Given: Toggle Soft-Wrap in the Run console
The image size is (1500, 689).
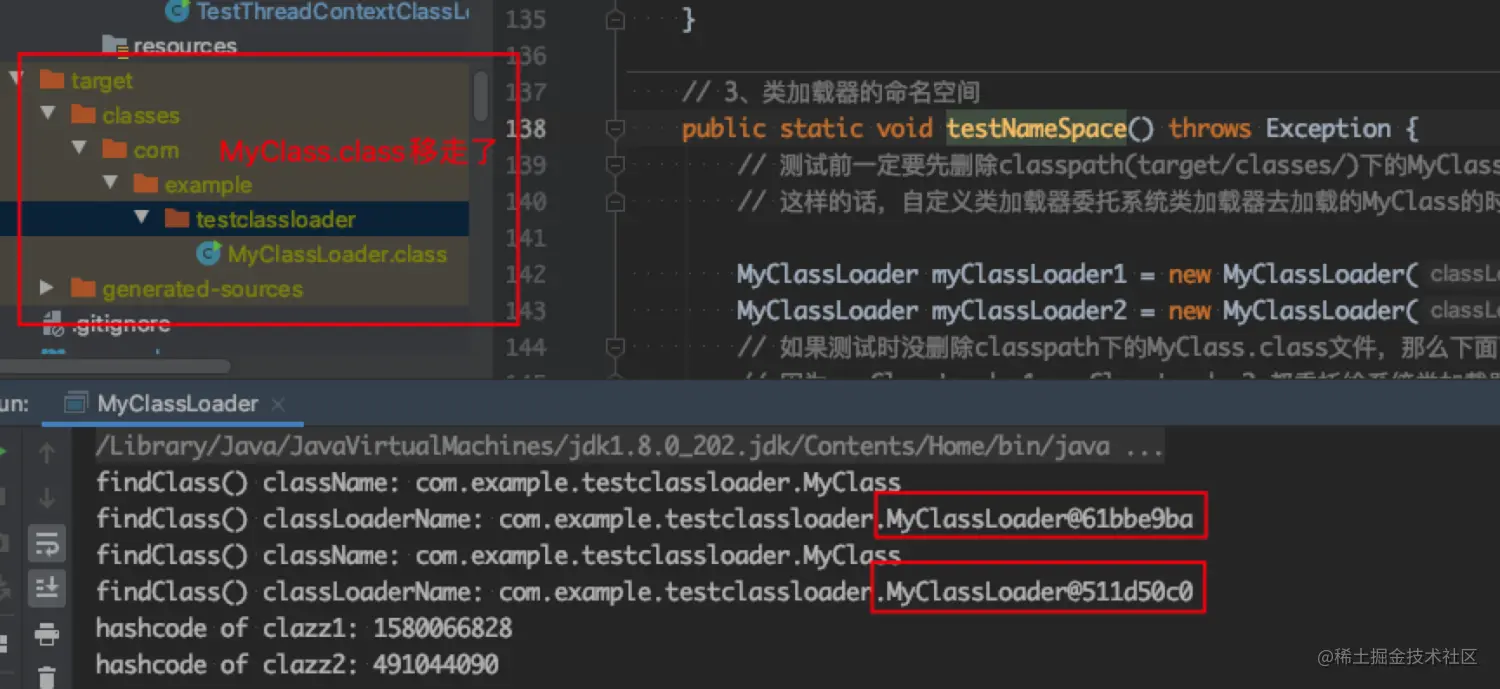Looking at the screenshot, I should coord(46,544).
